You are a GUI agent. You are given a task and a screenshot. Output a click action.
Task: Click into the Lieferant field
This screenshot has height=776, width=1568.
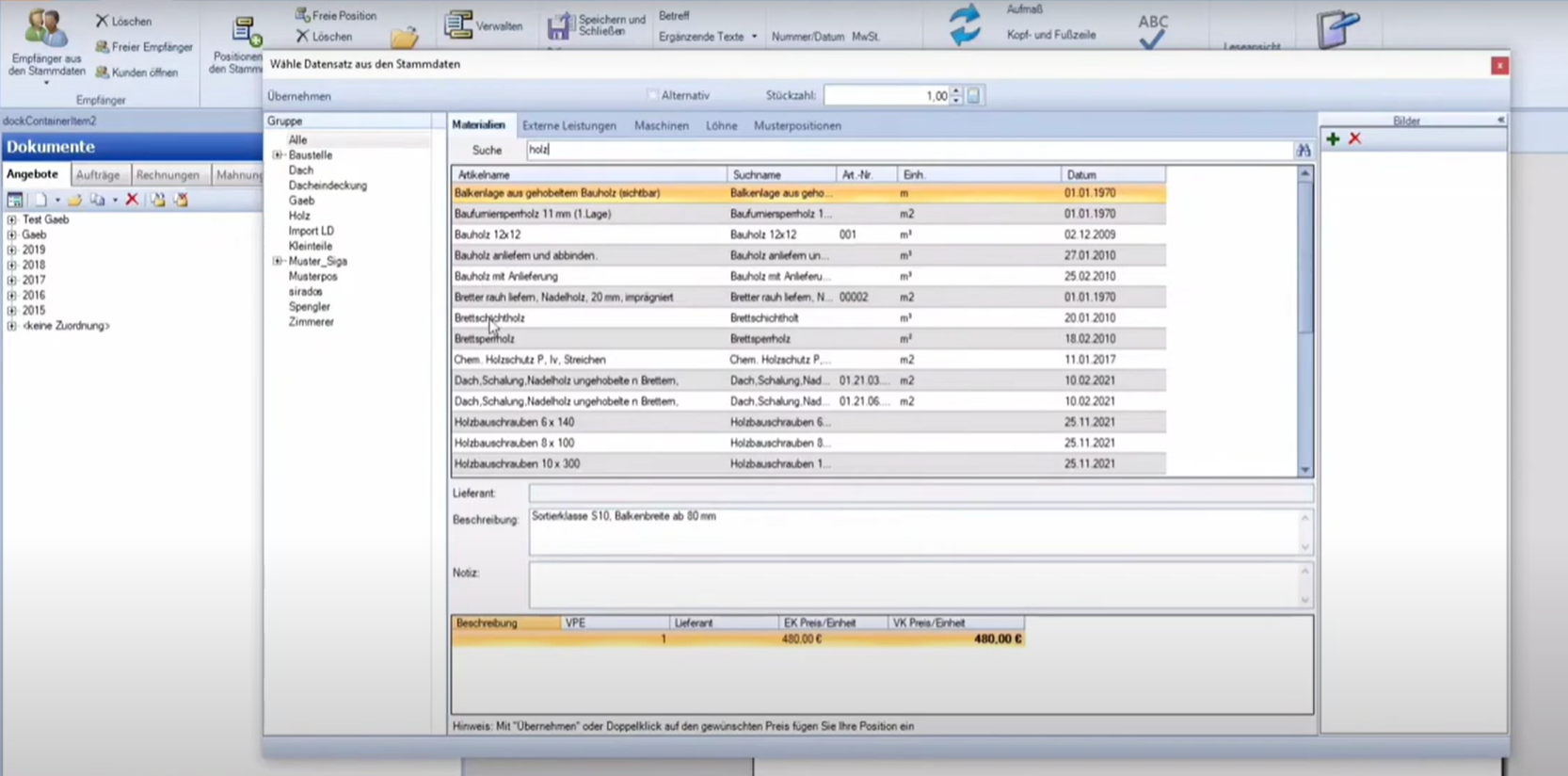tap(920, 493)
